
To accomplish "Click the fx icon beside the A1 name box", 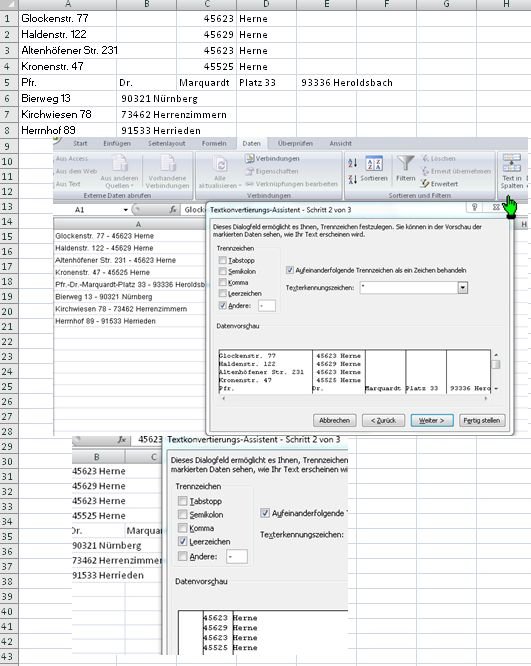I will pos(172,209).
